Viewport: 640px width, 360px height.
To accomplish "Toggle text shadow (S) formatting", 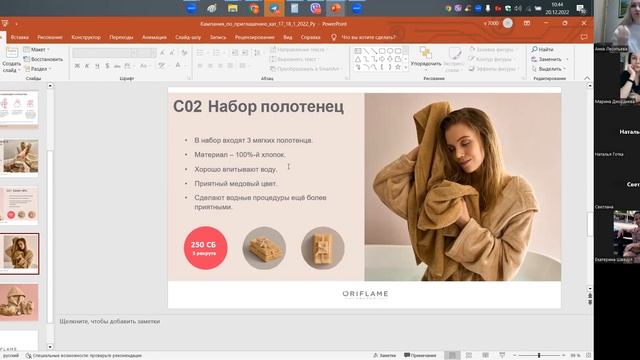I will pos(107,66).
